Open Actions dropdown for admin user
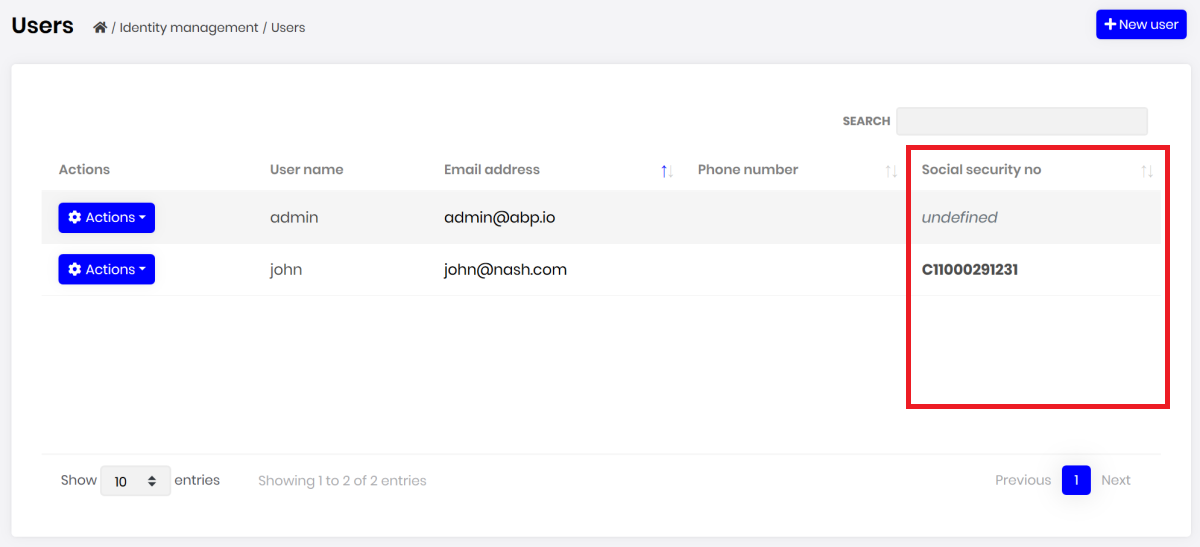The width and height of the screenshot is (1200, 547). [x=106, y=218]
